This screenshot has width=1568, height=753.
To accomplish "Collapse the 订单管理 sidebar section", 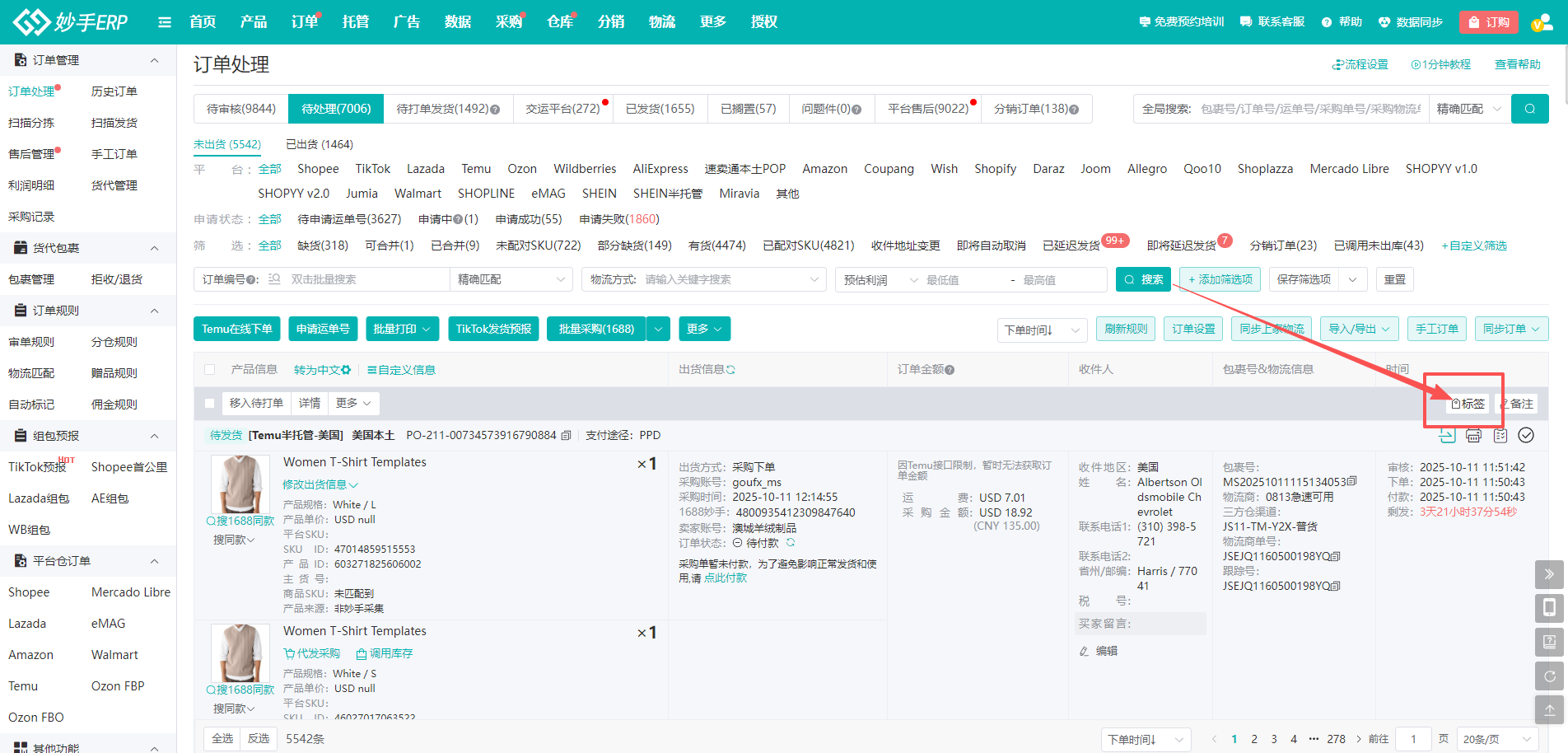I will tap(154, 60).
